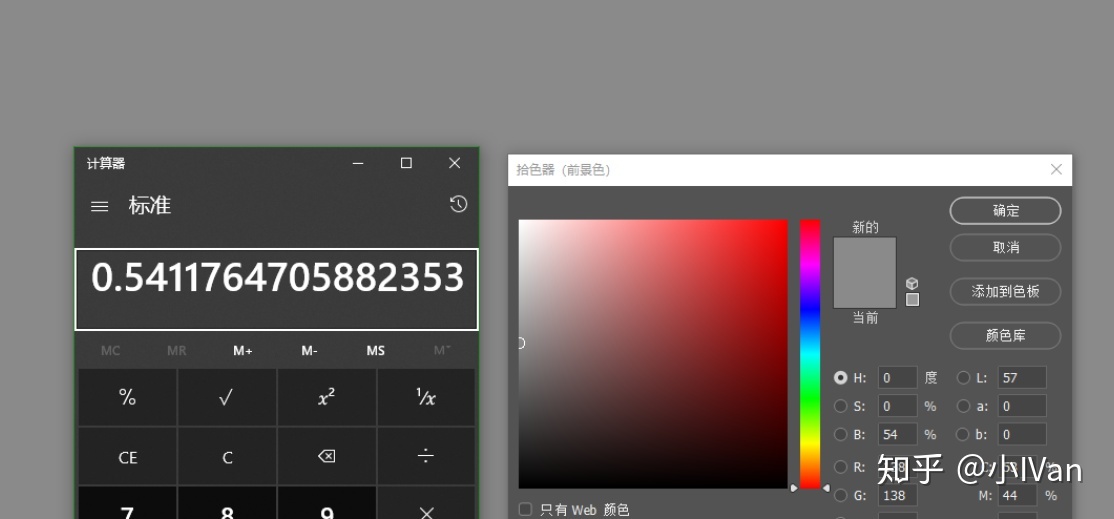Click the 添加到色板 (Add to Swatches) button

click(1005, 292)
